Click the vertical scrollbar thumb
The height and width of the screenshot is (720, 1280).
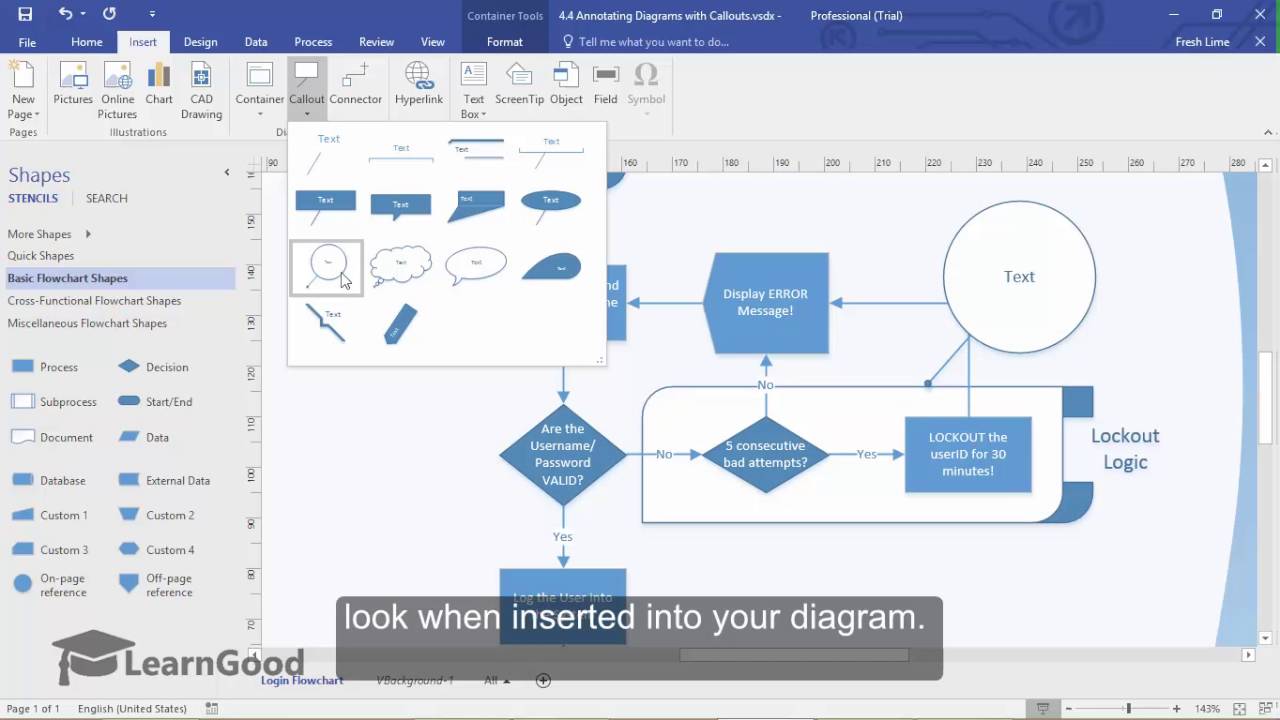coord(1266,397)
